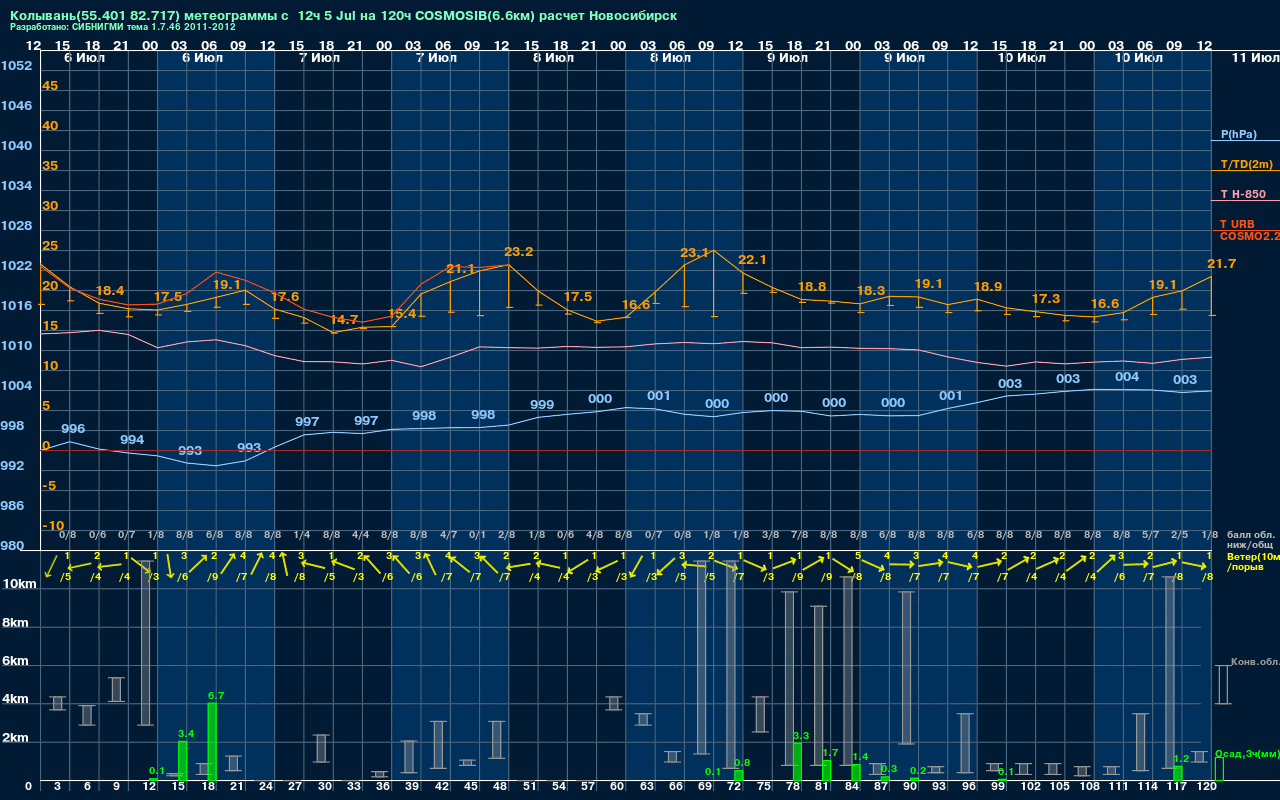Viewport: 1280px width, 800px height.
Task: Click the 0/1 cloud cover value
Action: tap(478, 535)
